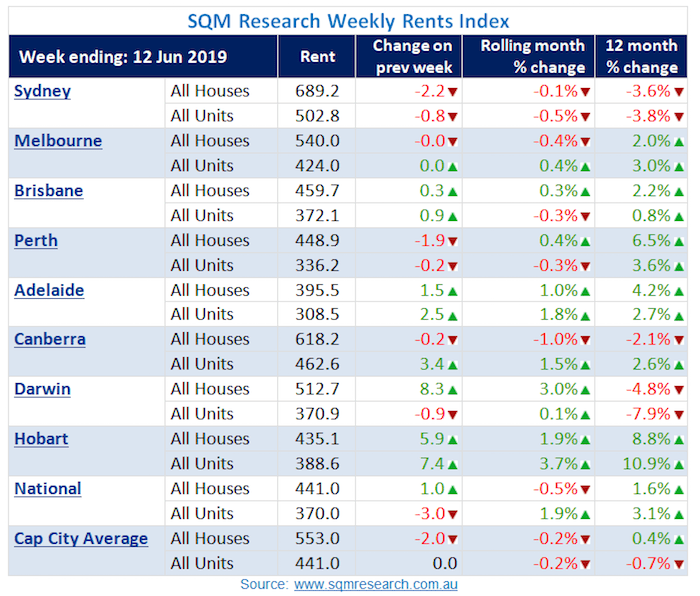Select the Rent column header

317,57
